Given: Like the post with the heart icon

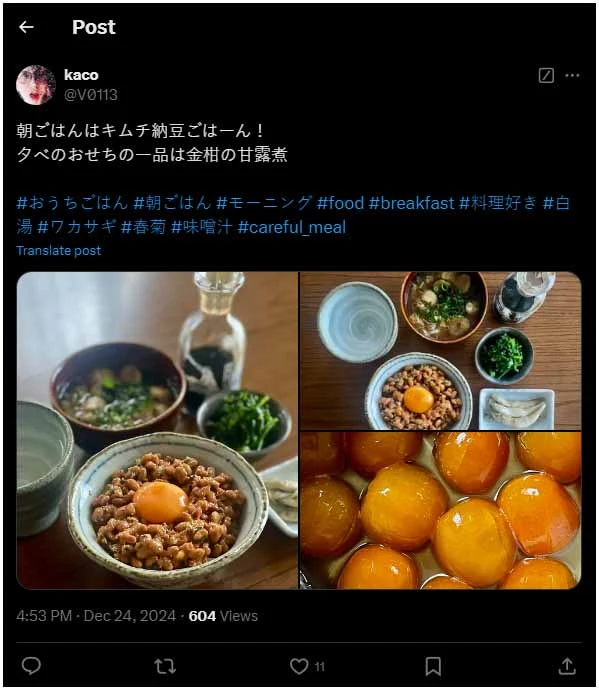Looking at the screenshot, I should (299, 666).
